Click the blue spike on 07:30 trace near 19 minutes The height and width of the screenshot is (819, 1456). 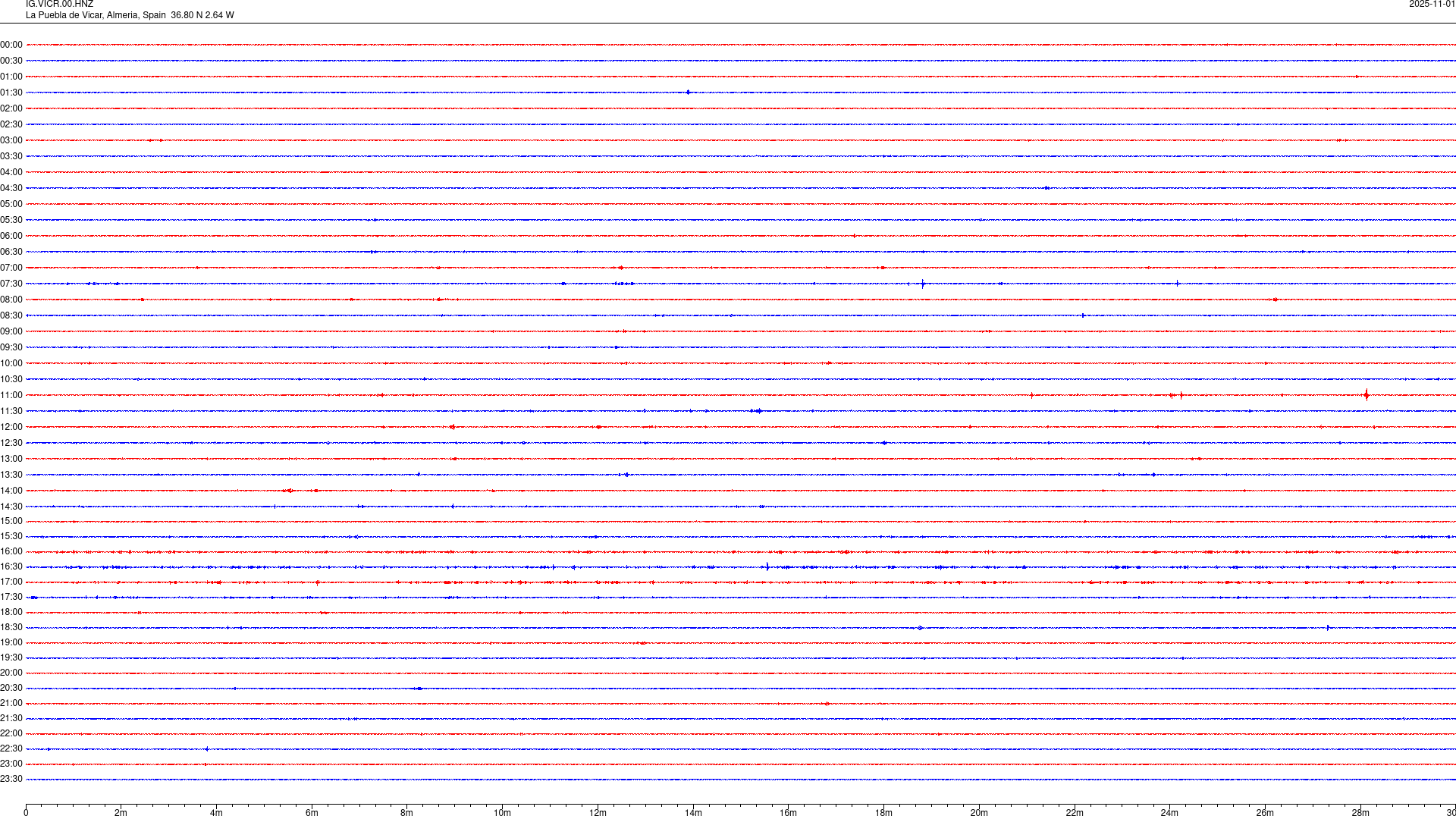tap(923, 284)
